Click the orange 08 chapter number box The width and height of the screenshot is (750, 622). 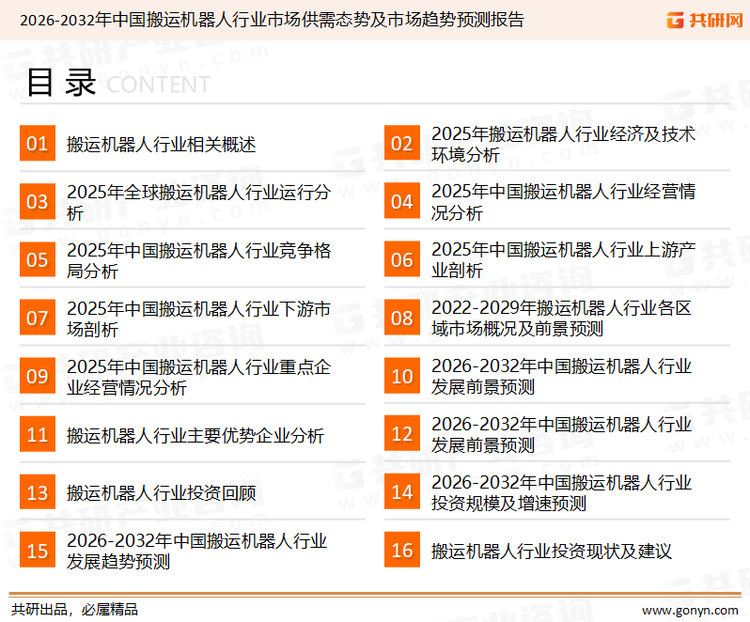pos(402,318)
